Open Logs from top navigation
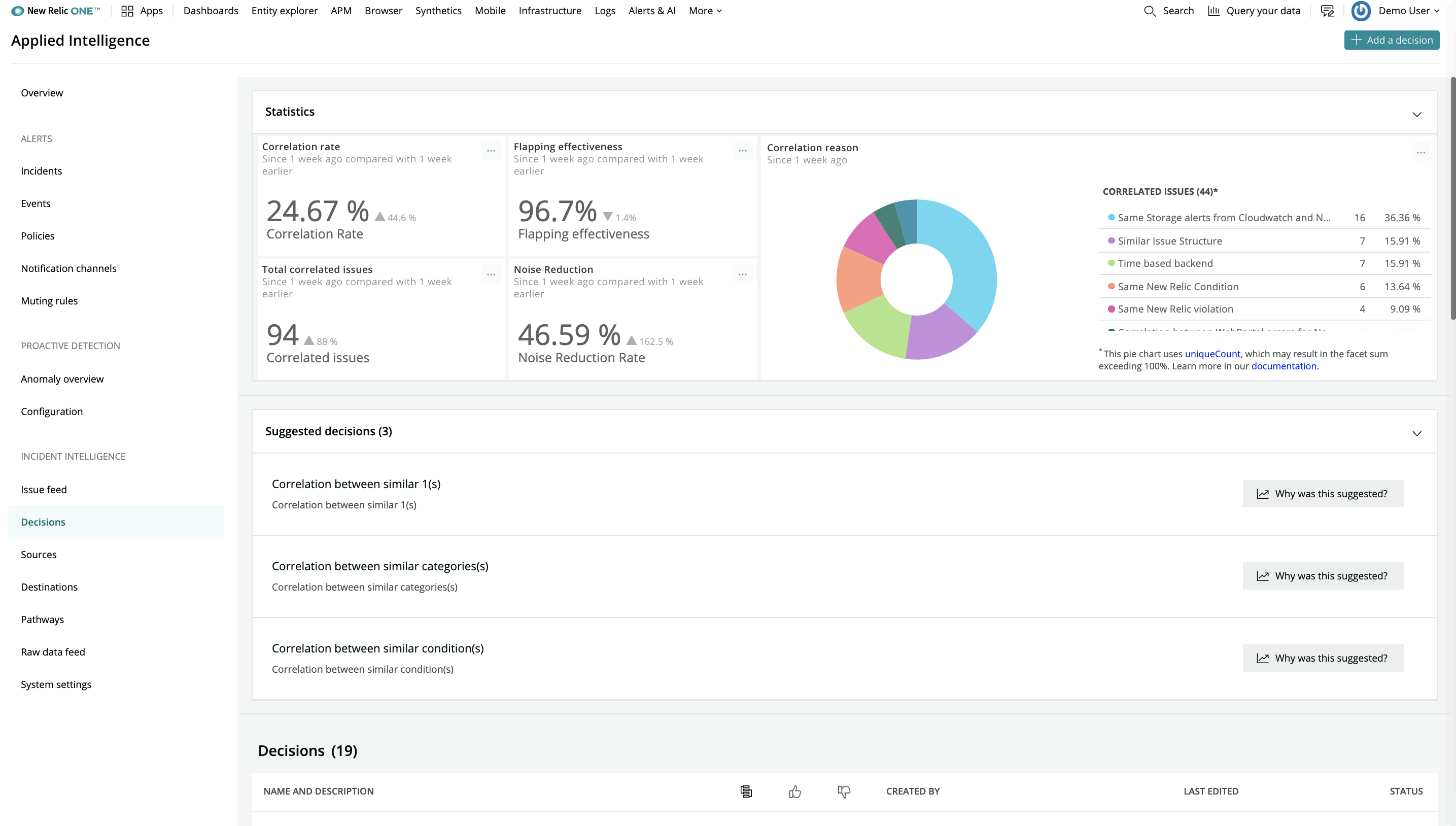 605,11
